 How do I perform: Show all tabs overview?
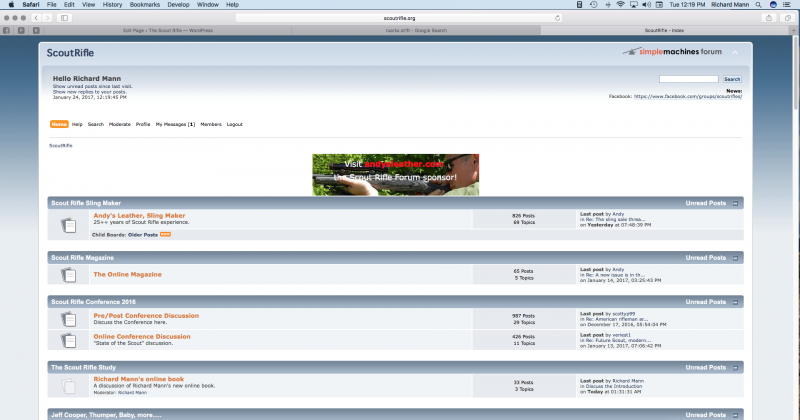click(788, 18)
